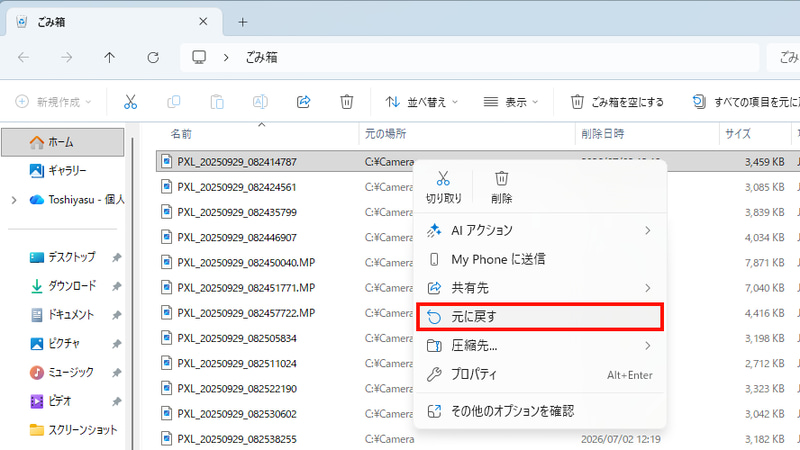Click the Cut scissors icon in toolbar
The width and height of the screenshot is (800, 450).
pos(131,102)
